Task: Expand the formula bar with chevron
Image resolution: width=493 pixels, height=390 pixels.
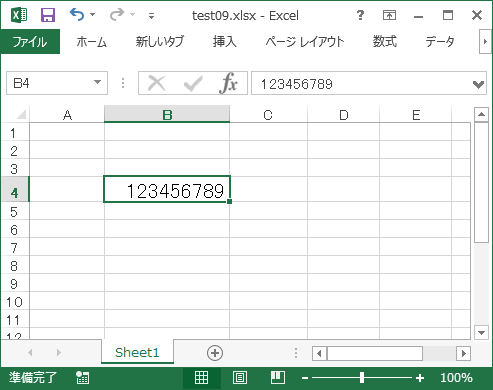Action: click(x=479, y=84)
